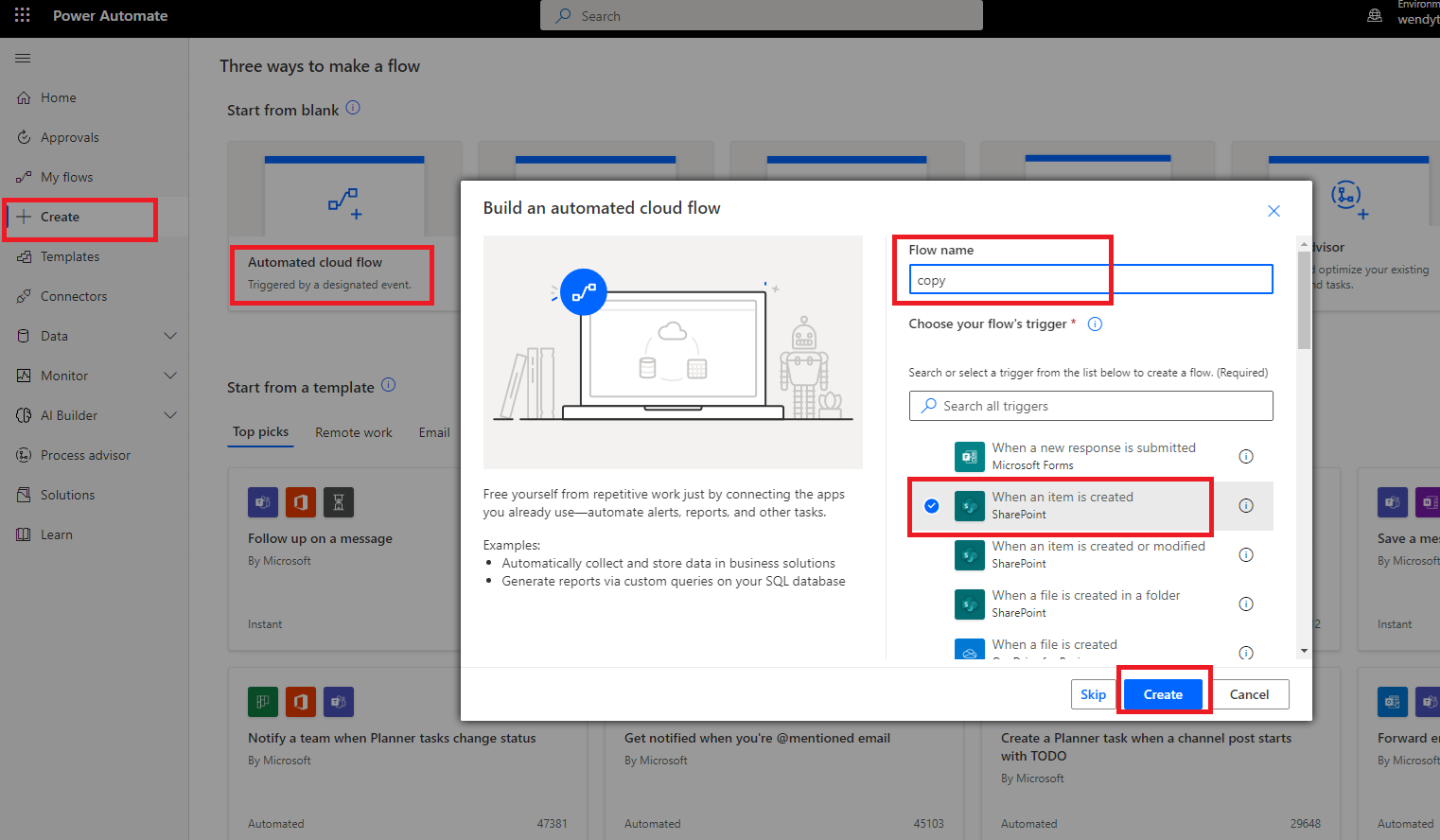
Task: Switch to the Email tab
Action: 434,432
